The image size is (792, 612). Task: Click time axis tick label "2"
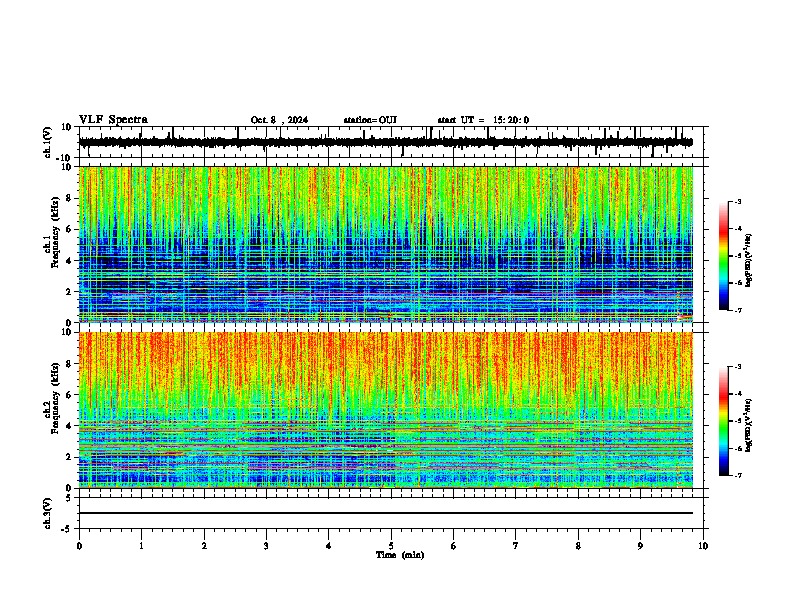[204, 546]
